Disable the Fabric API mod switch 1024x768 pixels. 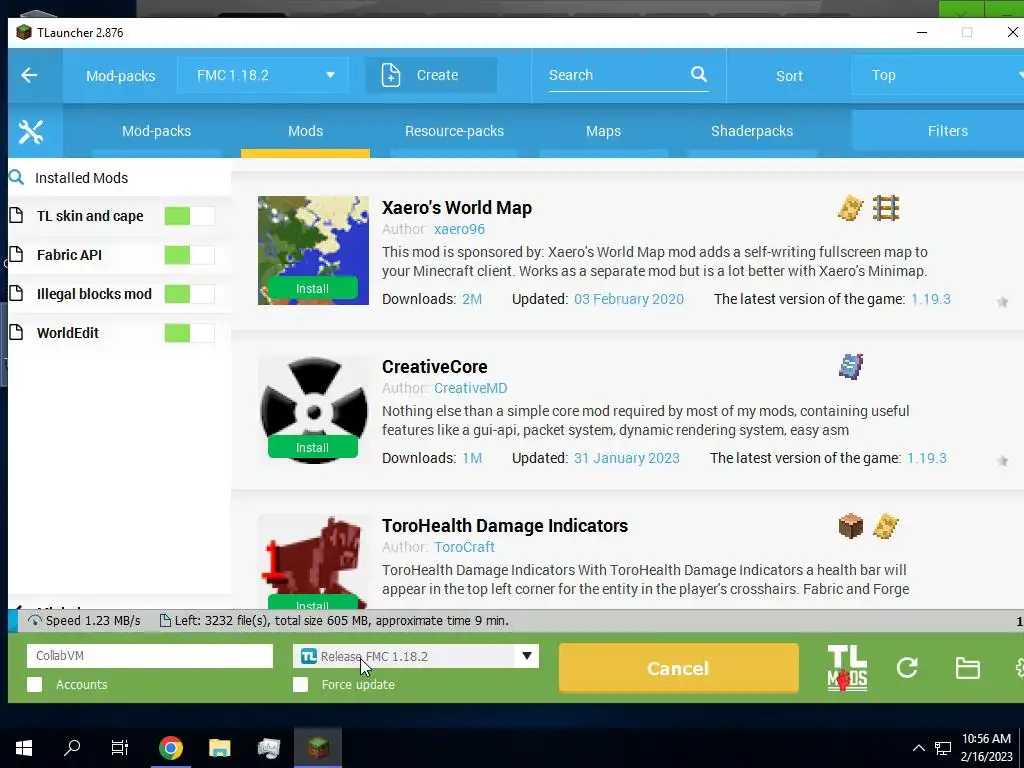pos(189,255)
